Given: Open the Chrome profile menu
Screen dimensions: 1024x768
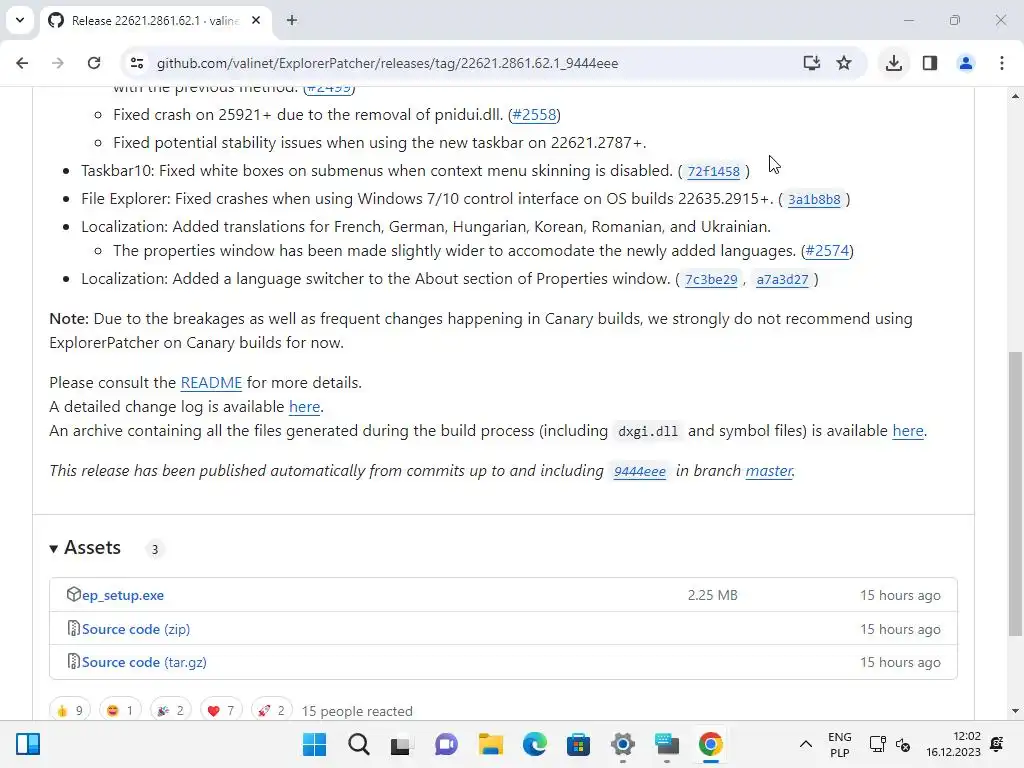Looking at the screenshot, I should 965,63.
